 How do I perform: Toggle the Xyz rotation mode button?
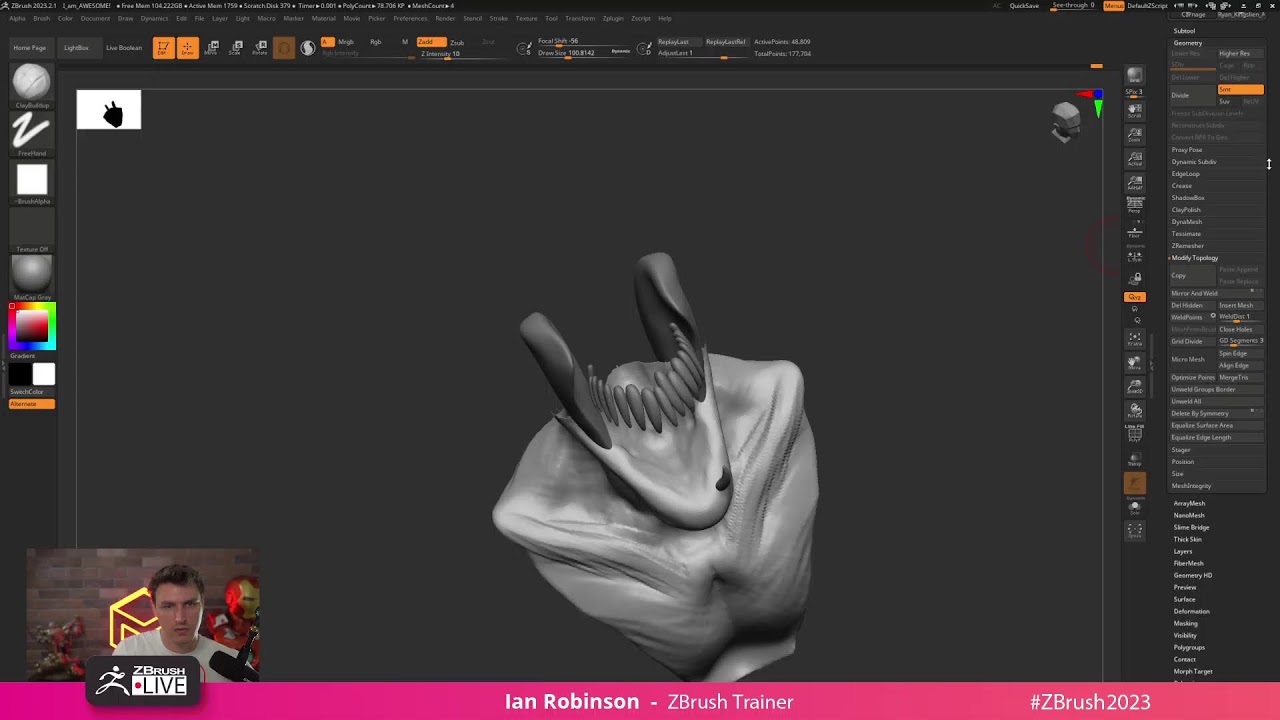1134,297
